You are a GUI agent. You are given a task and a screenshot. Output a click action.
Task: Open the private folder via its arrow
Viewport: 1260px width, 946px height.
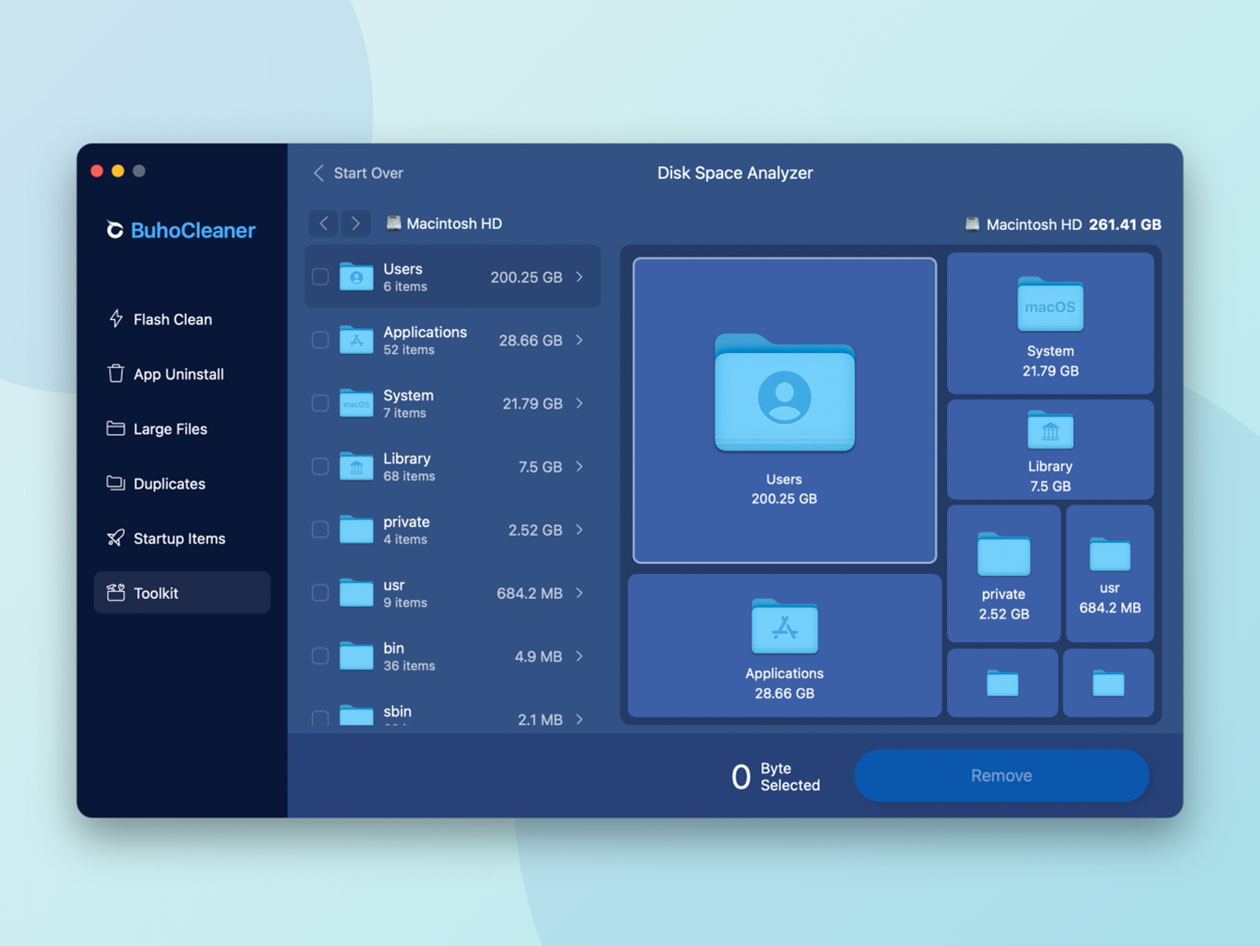coord(579,530)
